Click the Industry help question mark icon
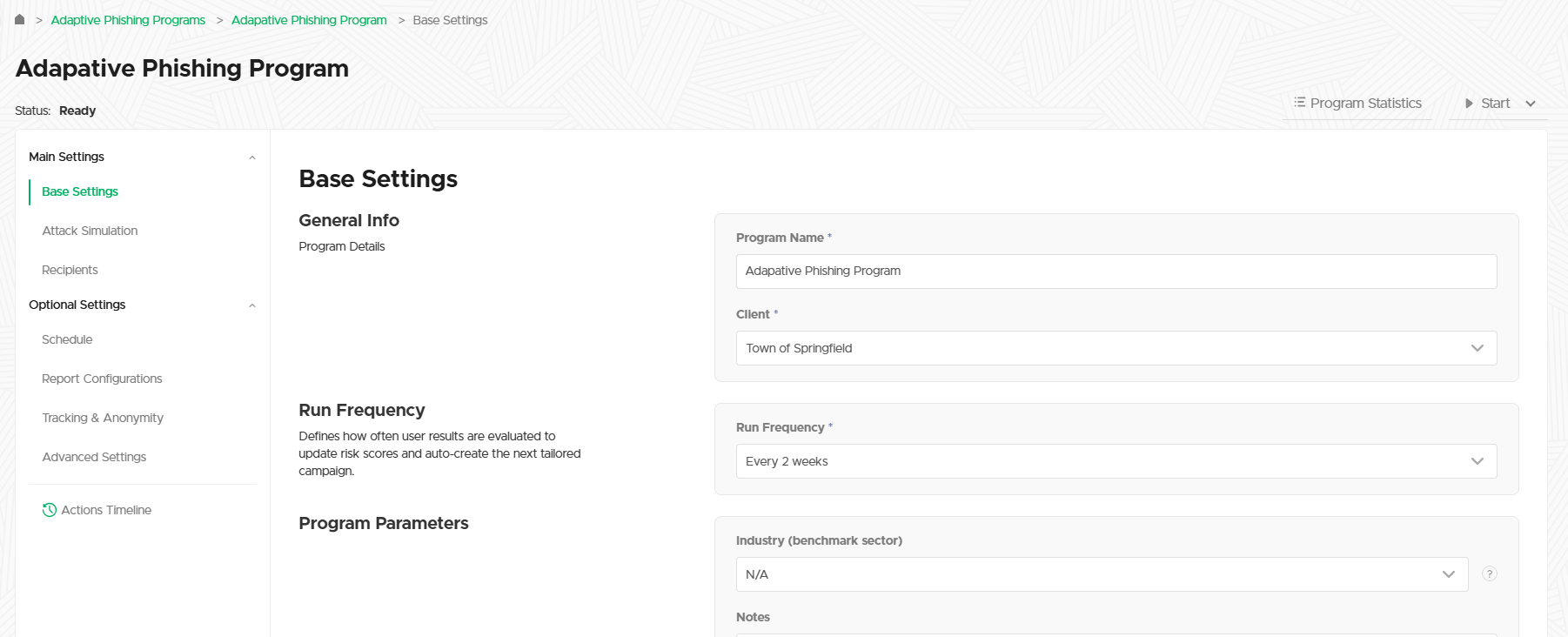 pos(1489,574)
